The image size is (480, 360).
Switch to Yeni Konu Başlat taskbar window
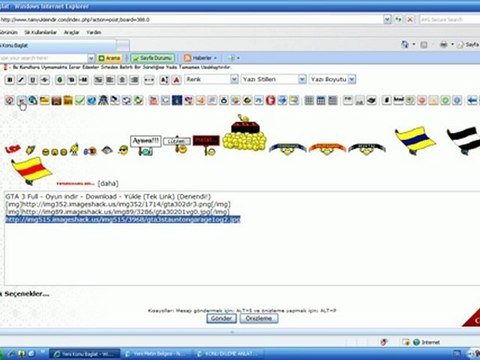click(x=85, y=354)
